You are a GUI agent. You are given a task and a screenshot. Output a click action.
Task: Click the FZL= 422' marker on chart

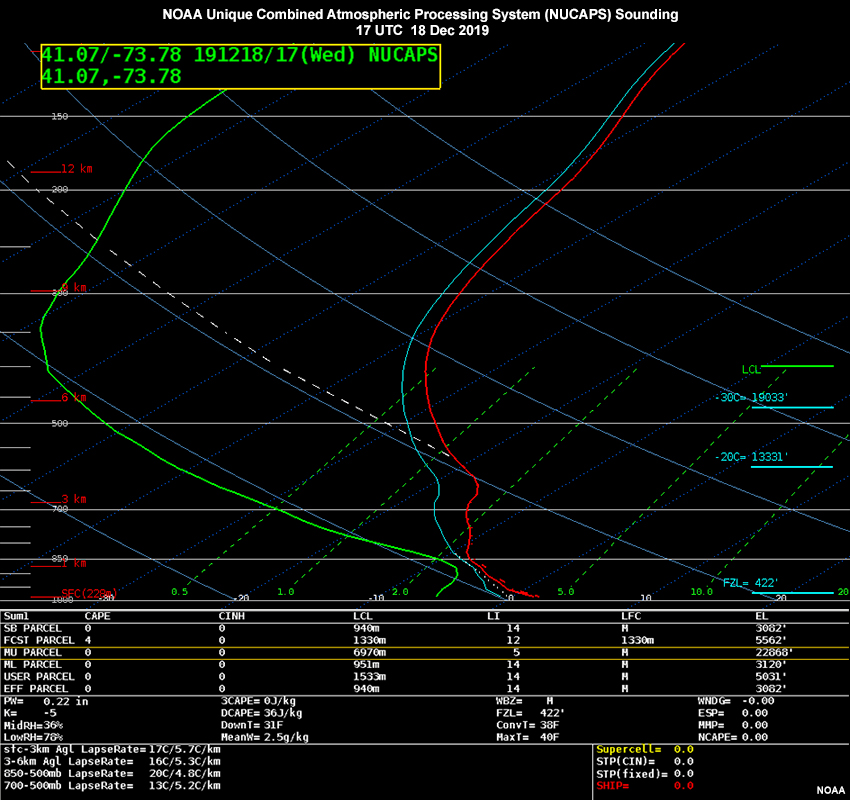point(778,585)
